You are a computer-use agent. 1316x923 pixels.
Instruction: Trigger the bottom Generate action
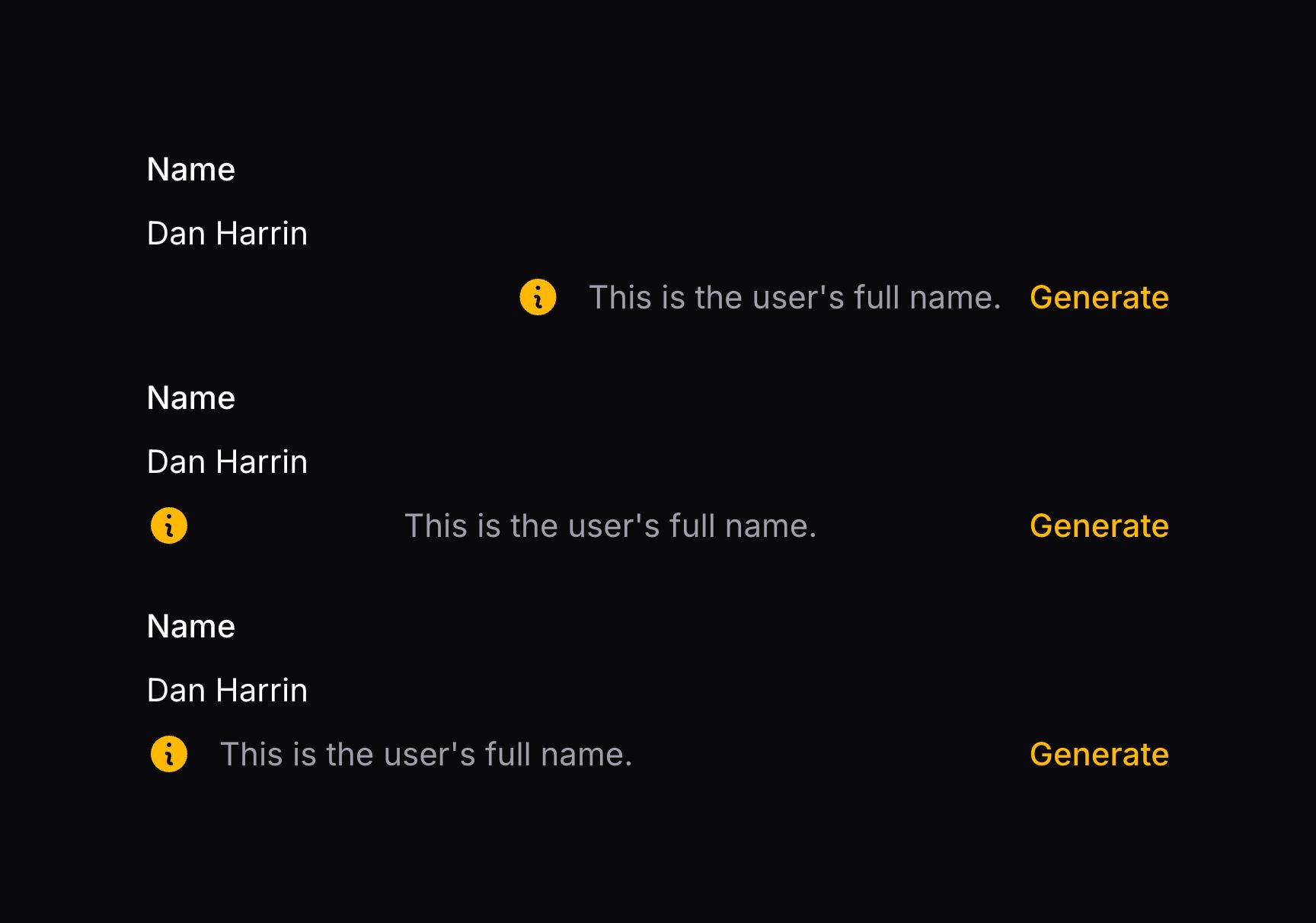pos(1099,754)
